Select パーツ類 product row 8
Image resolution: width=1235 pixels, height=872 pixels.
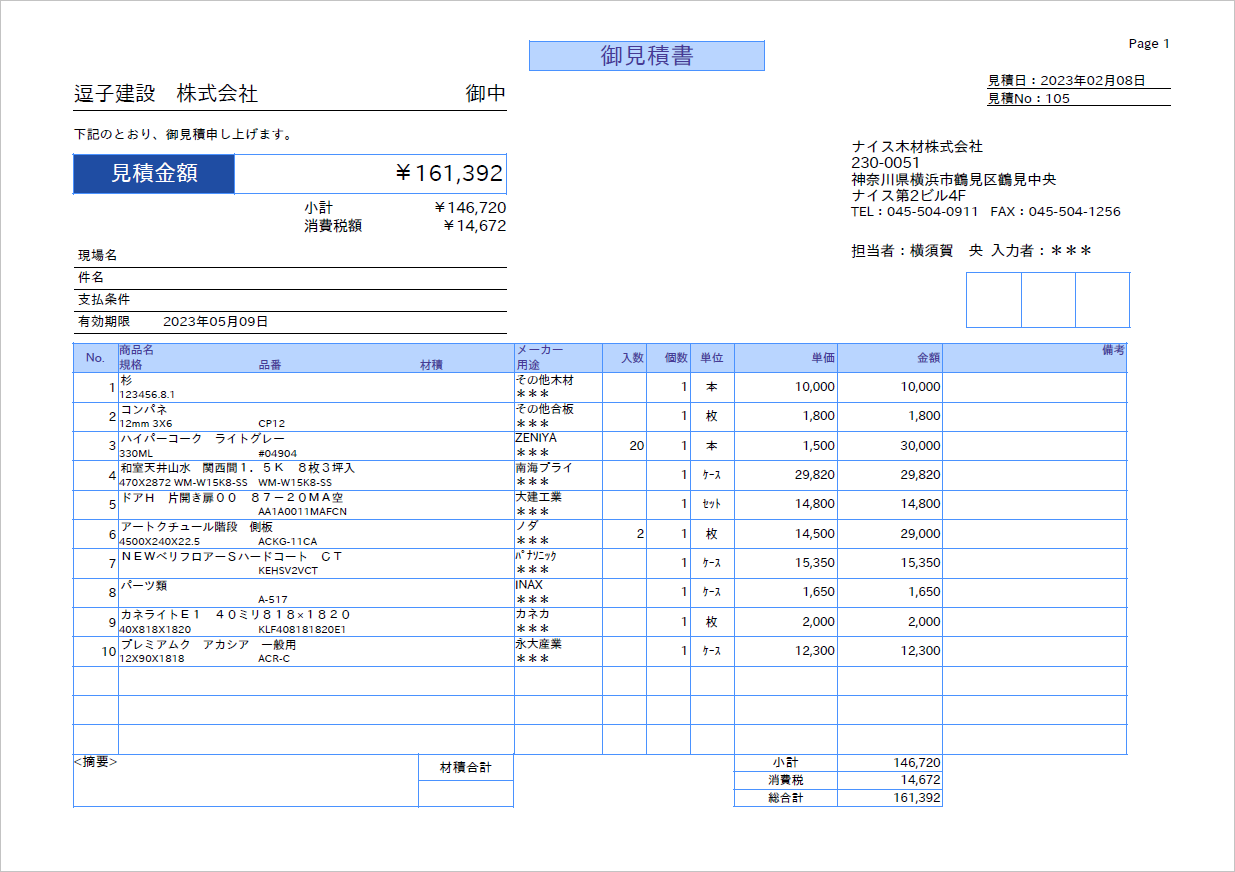[144, 585]
